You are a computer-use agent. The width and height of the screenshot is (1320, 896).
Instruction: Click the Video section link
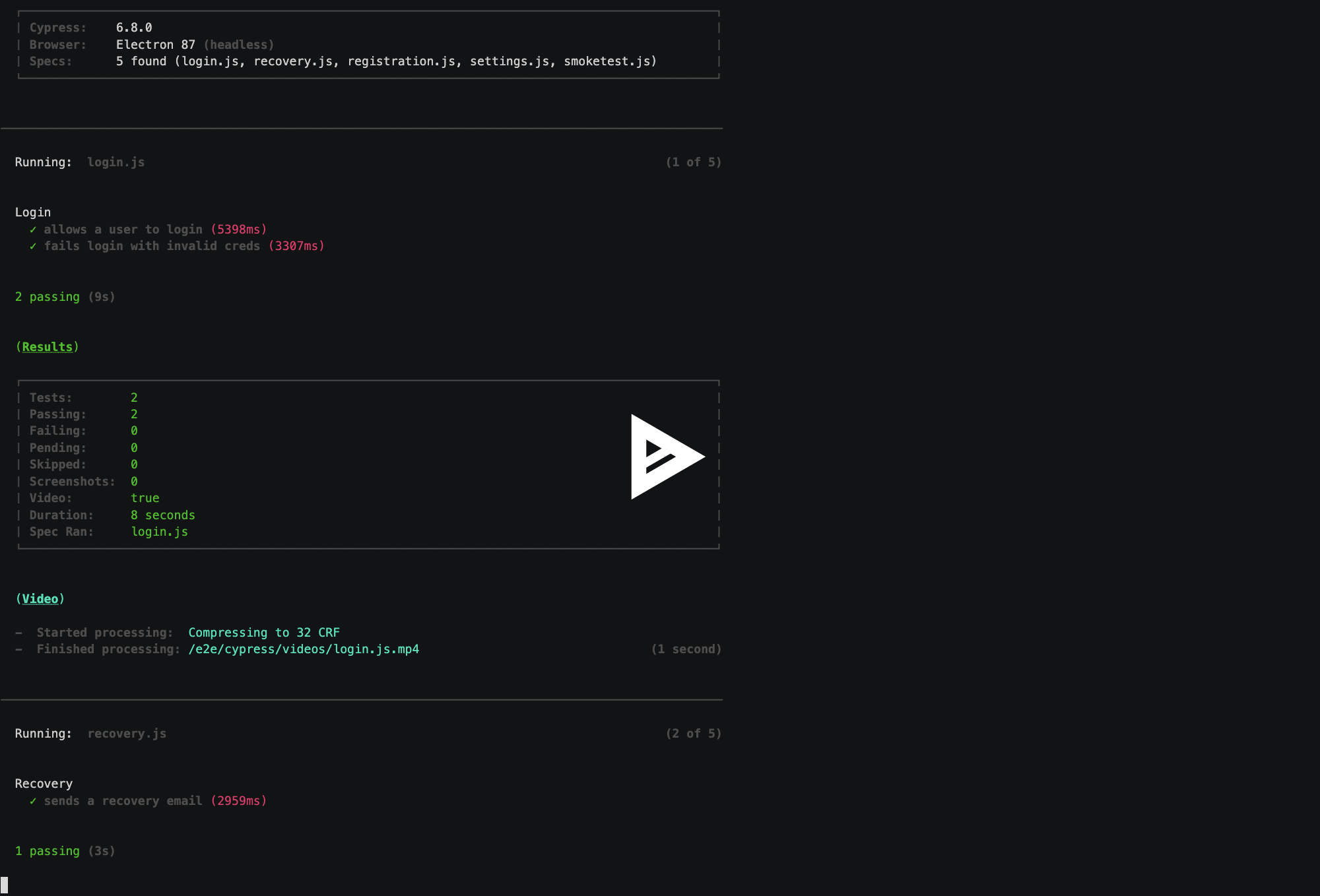click(x=40, y=598)
